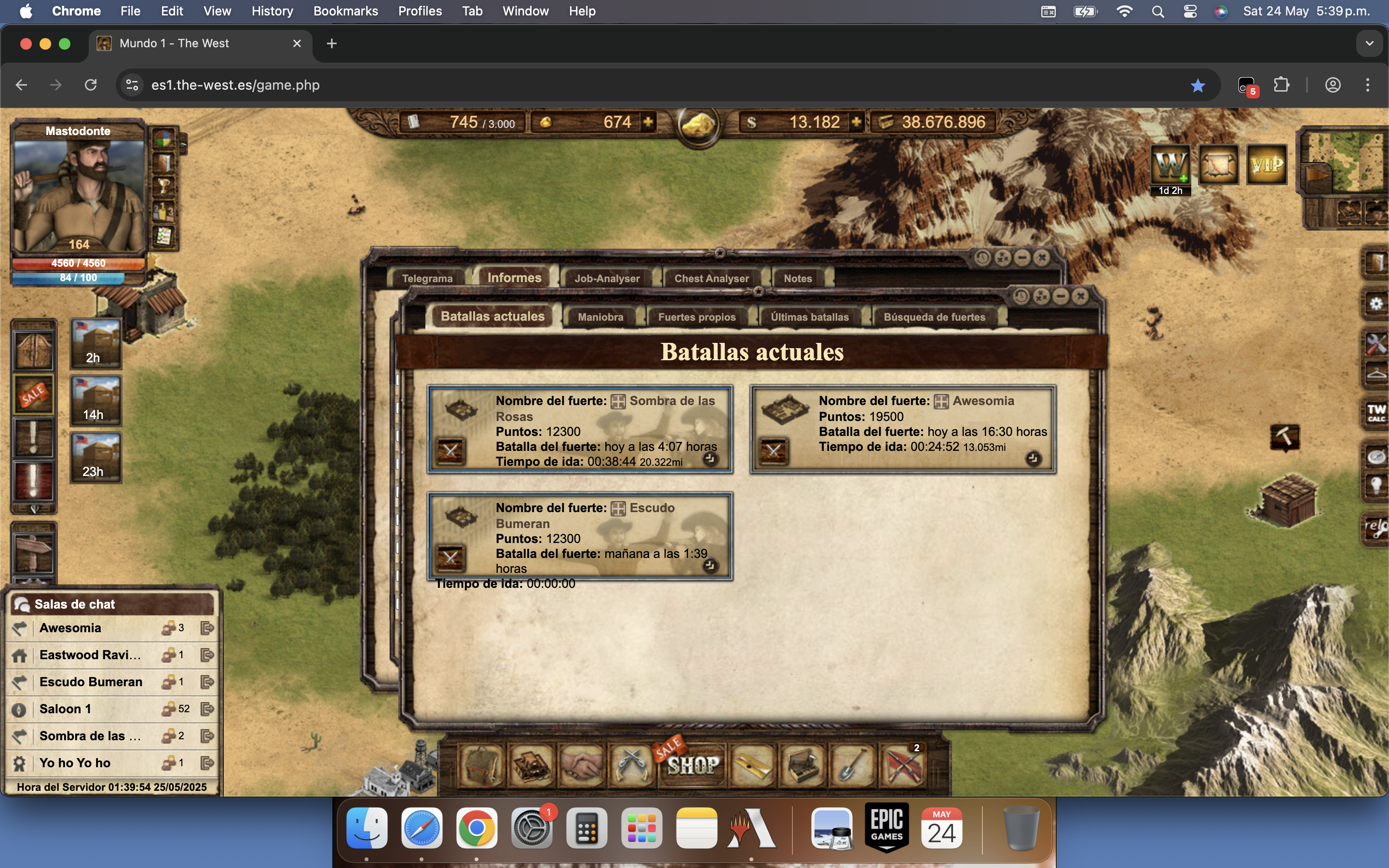Open the quest checklist icon by avatar

164,236
